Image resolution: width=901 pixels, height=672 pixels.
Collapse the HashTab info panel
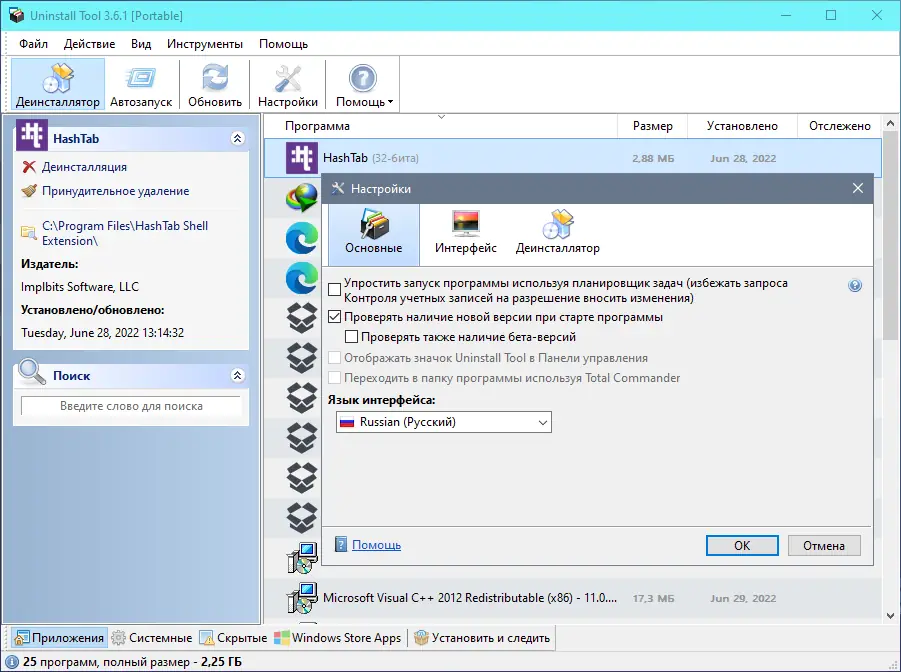click(x=237, y=139)
